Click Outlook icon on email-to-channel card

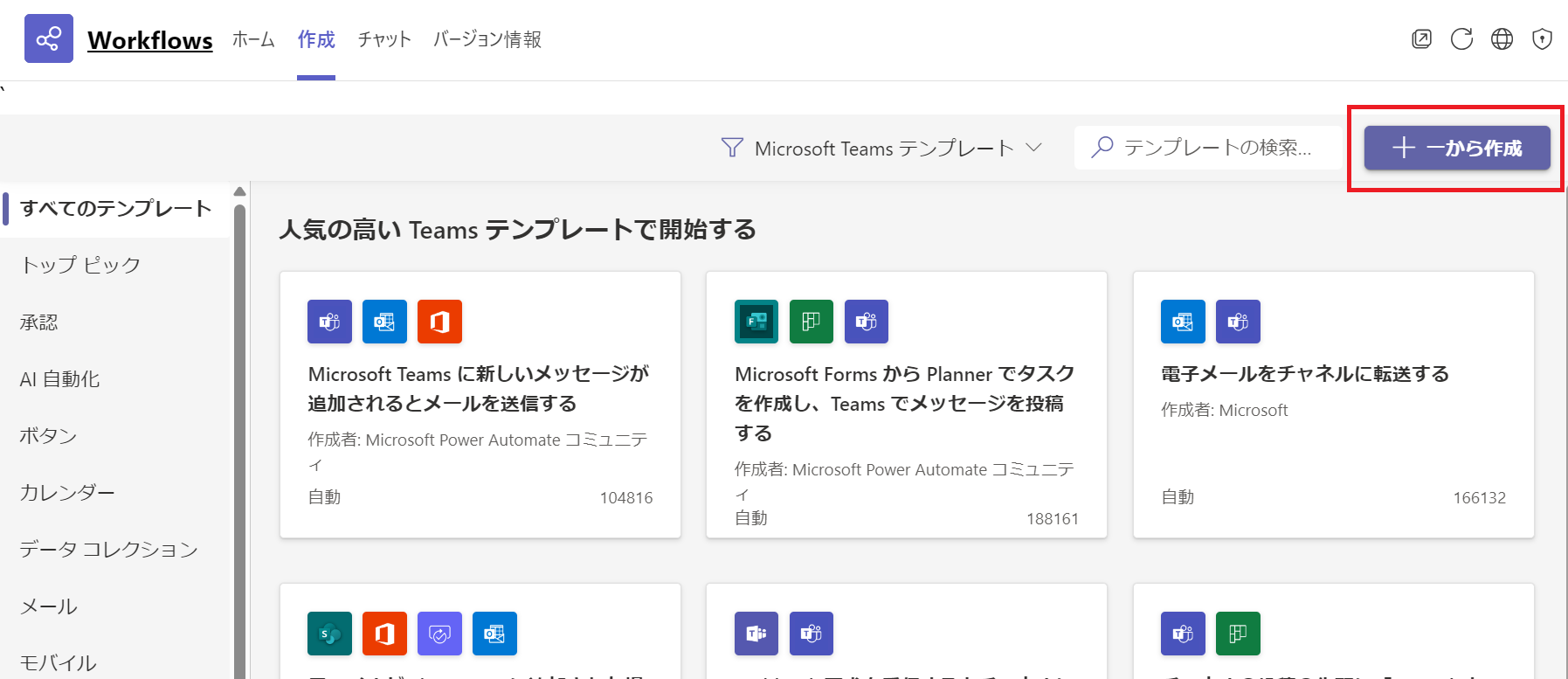tap(1183, 322)
